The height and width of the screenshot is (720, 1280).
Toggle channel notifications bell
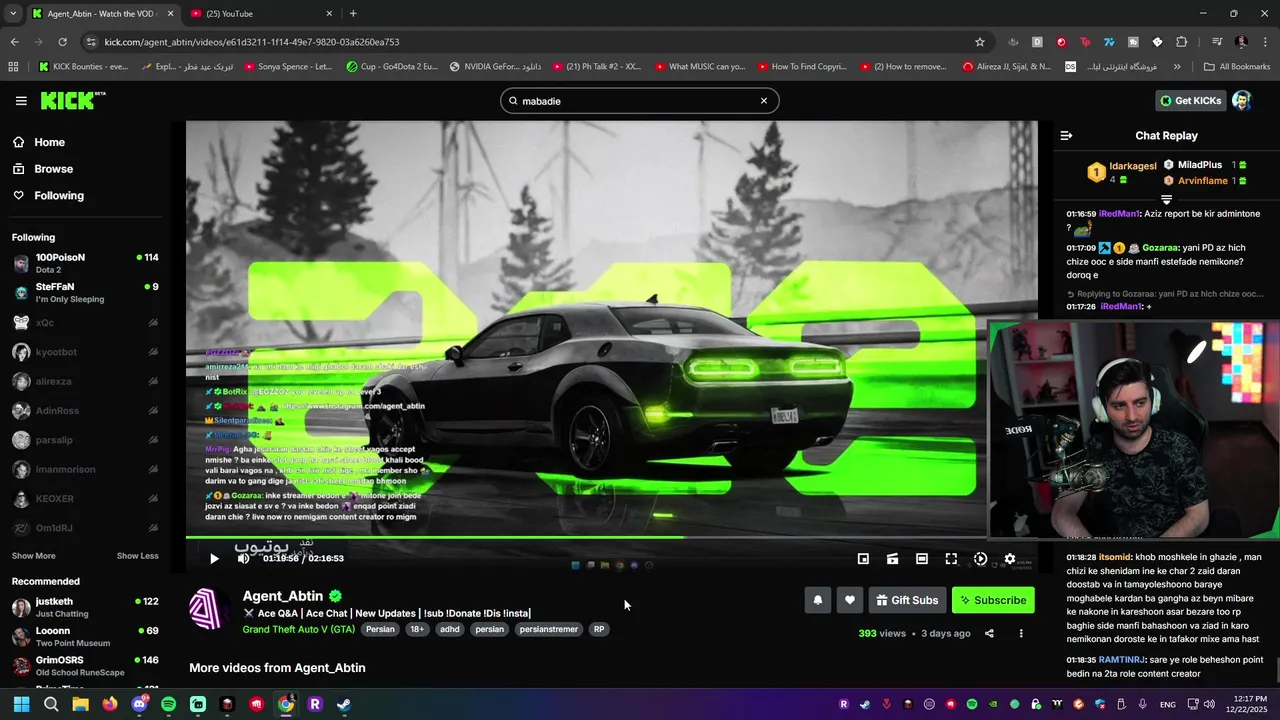pos(817,600)
